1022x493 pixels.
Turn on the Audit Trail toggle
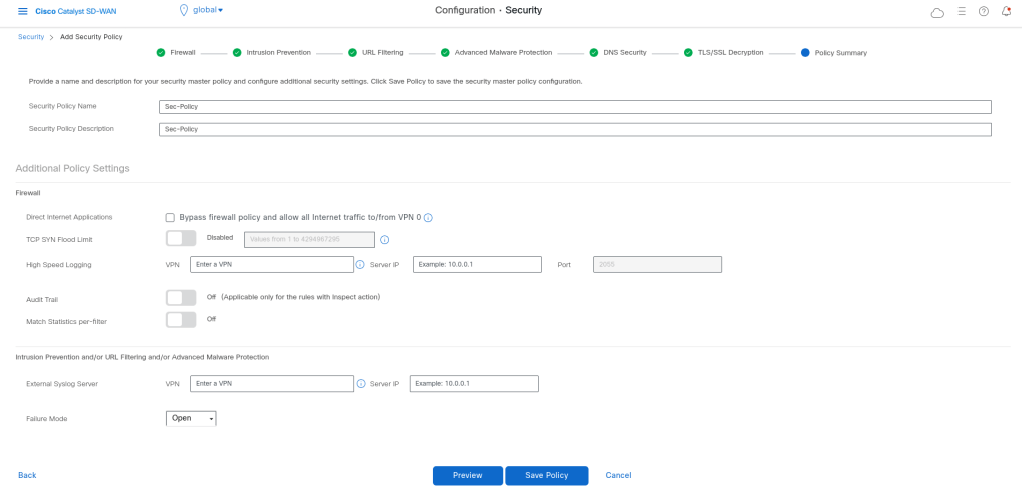click(181, 298)
